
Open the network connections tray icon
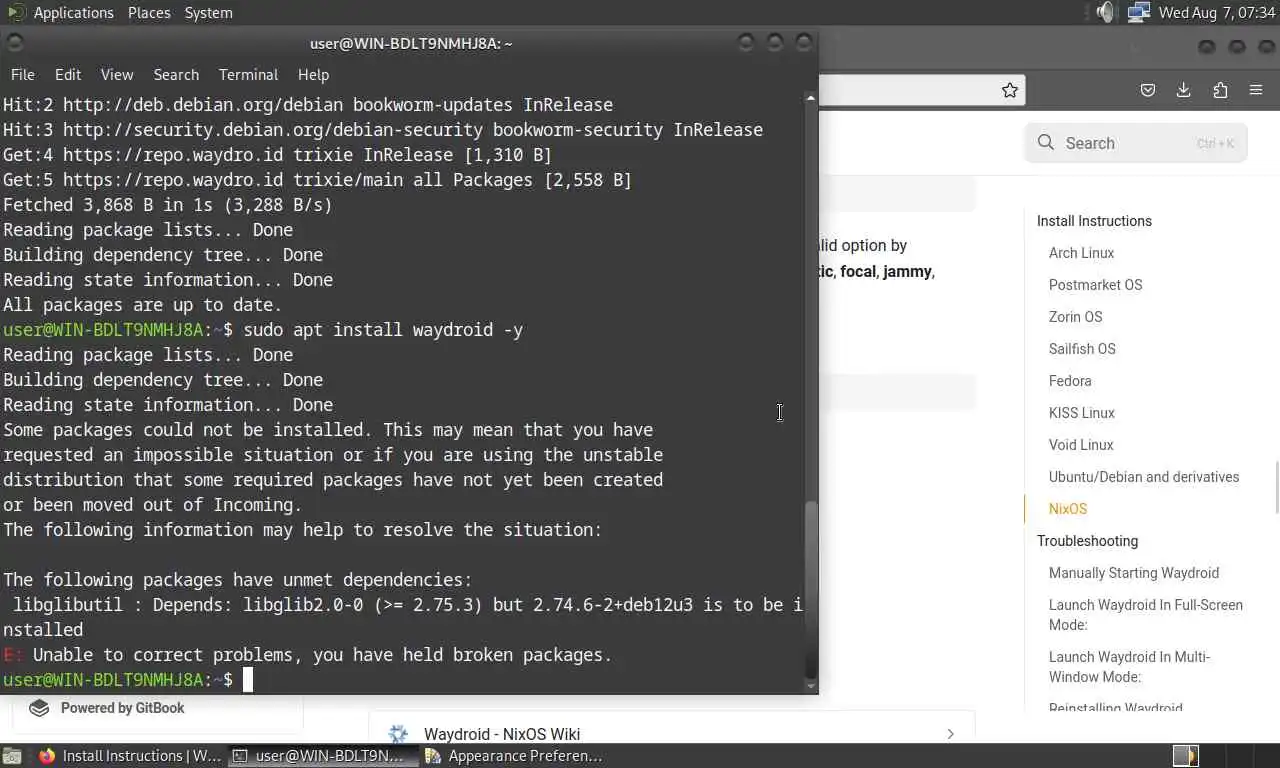tap(1138, 12)
